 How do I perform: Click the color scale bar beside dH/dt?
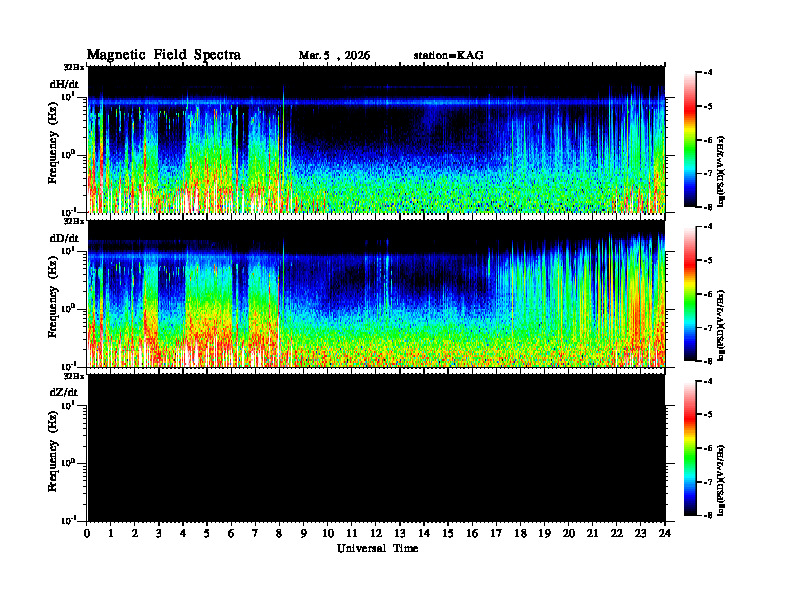tap(689, 140)
